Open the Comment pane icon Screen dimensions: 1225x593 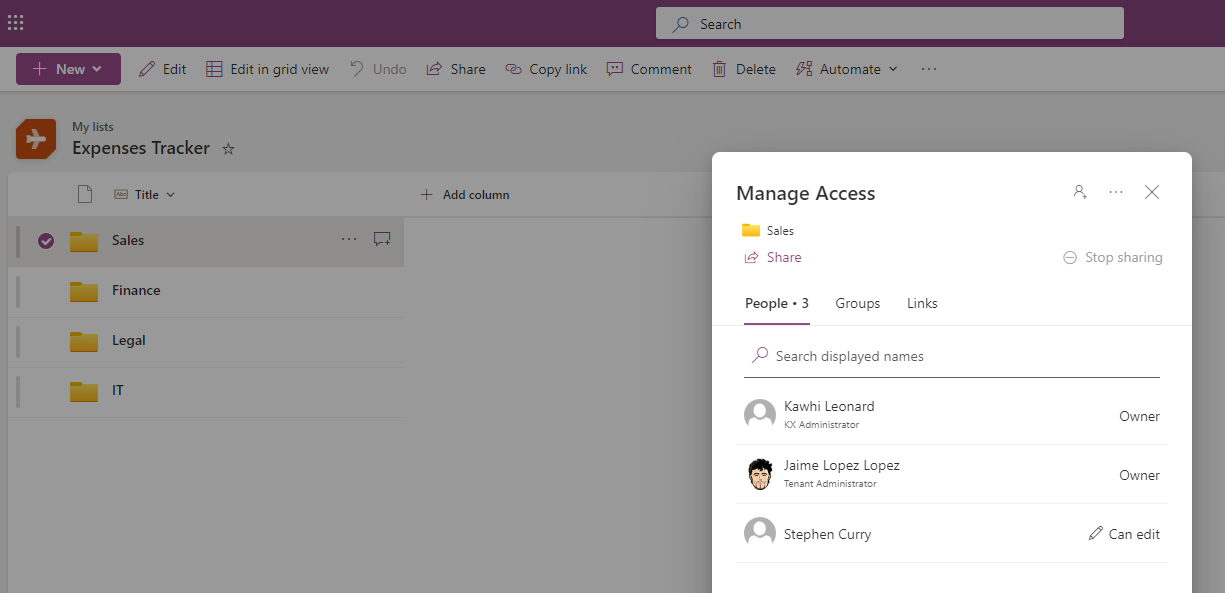click(x=615, y=69)
